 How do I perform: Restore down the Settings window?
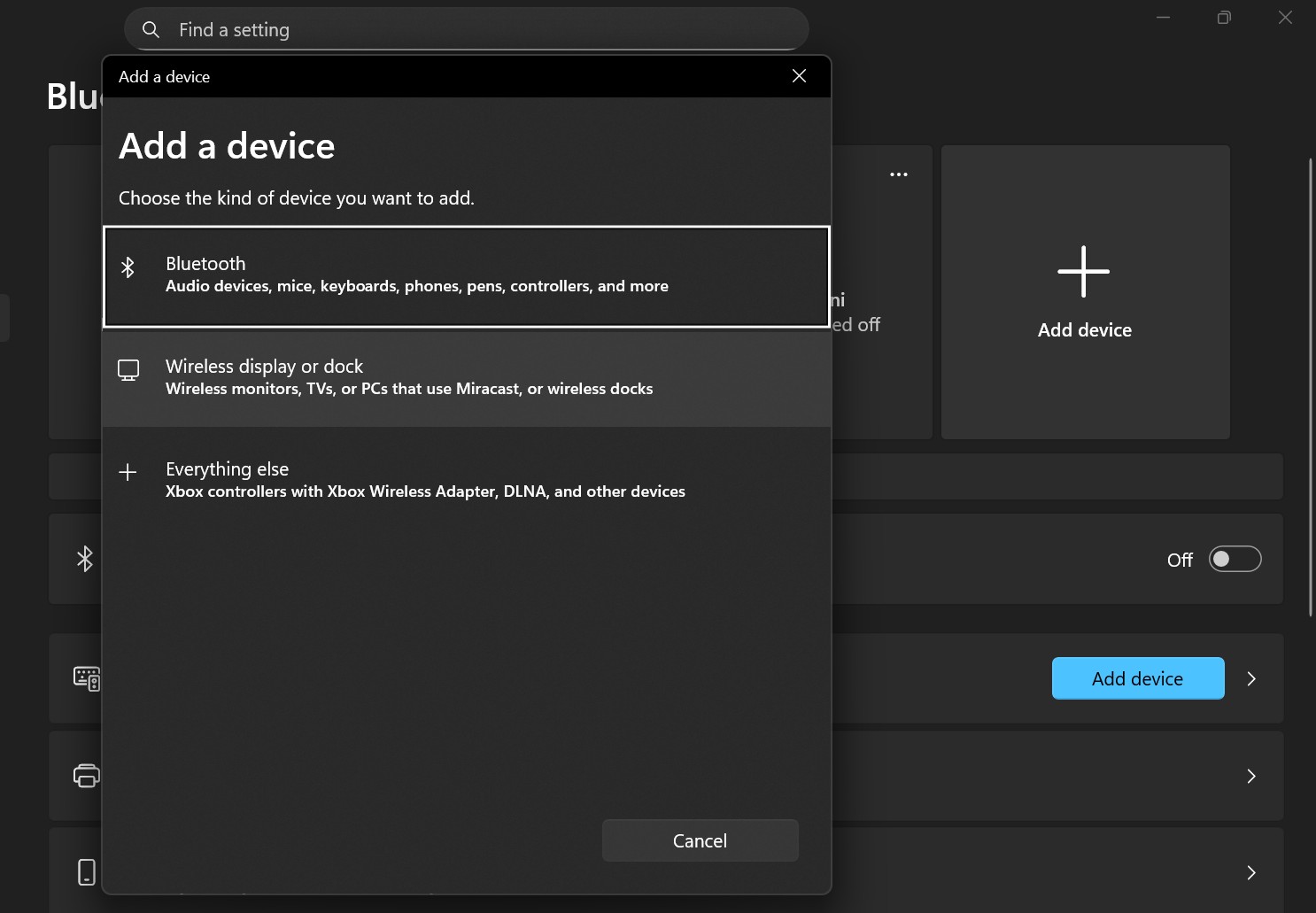1224,18
